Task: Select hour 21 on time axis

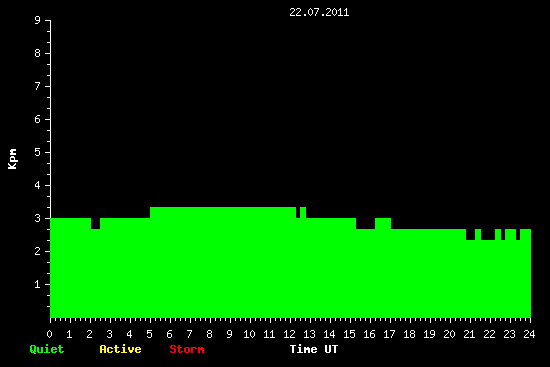Action: (469, 334)
